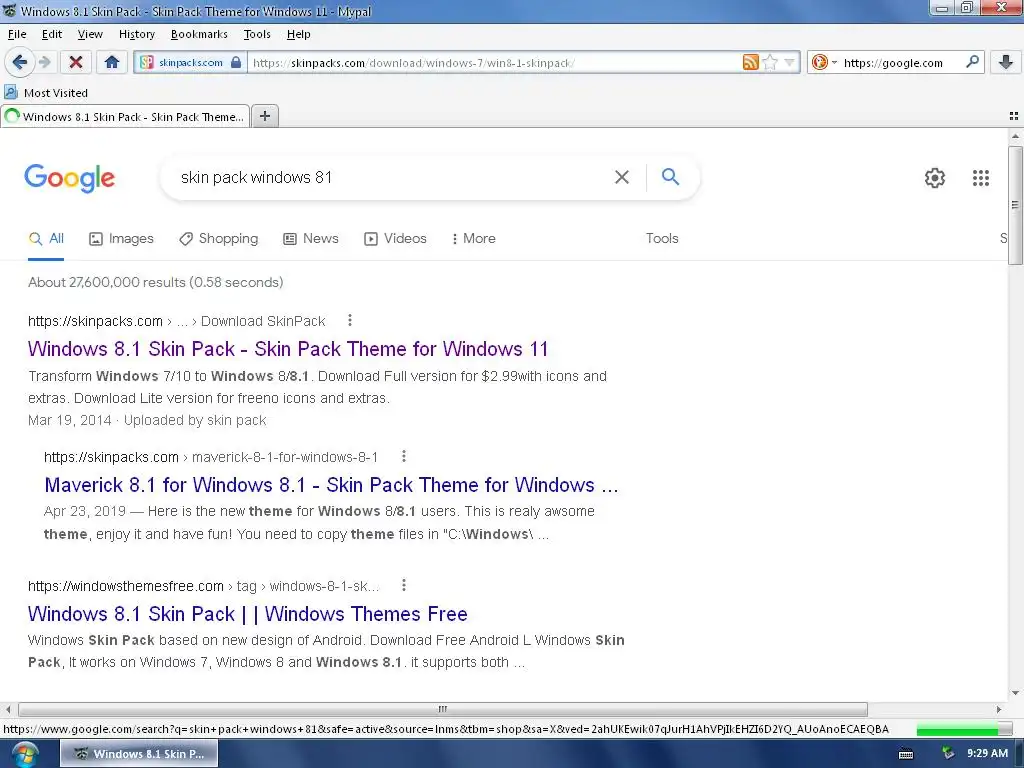Bookmark this page with the star icon
The height and width of the screenshot is (768, 1024).
coord(771,63)
